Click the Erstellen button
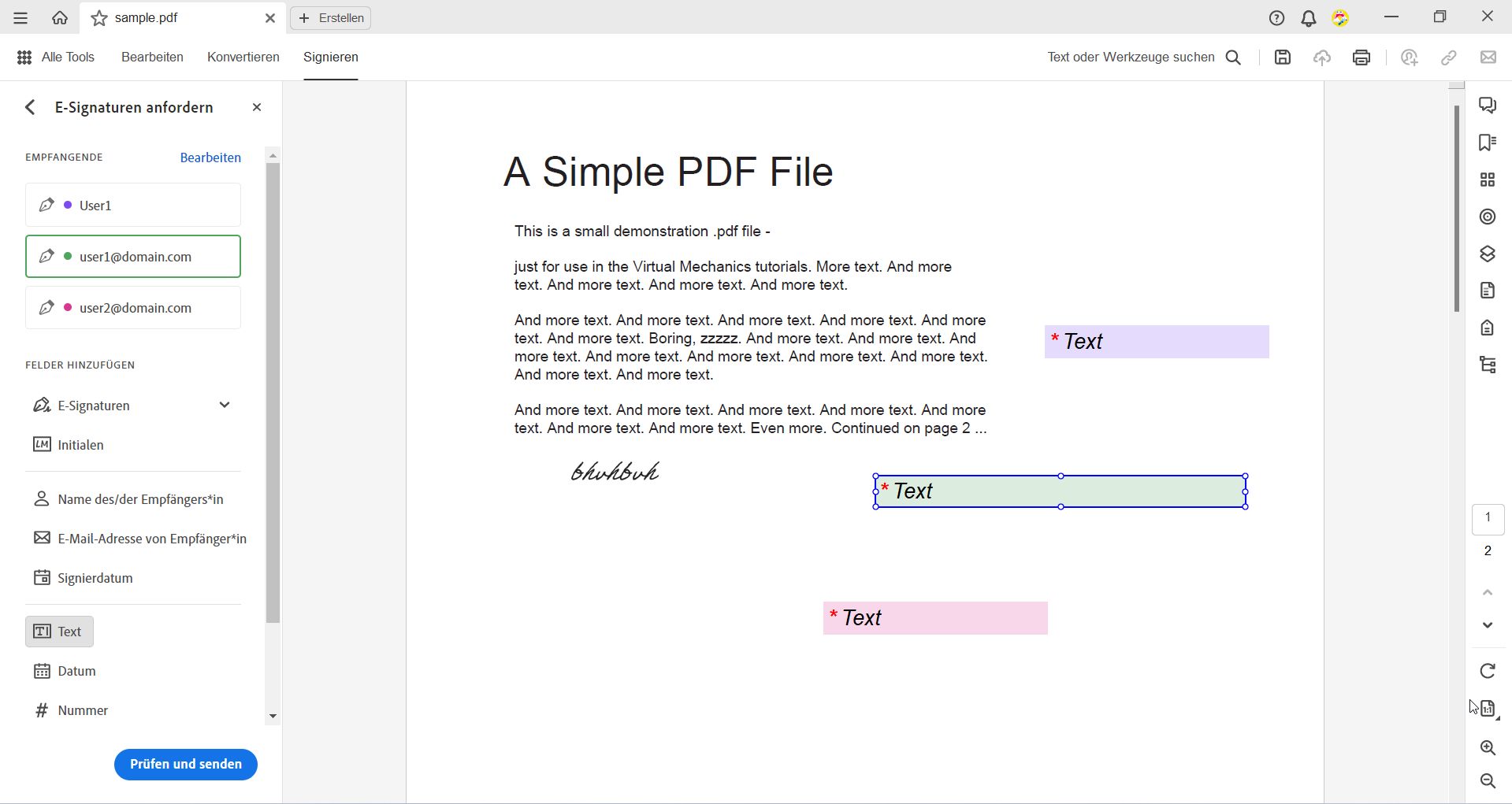Screen dimensions: 1512x804 coord(331,18)
